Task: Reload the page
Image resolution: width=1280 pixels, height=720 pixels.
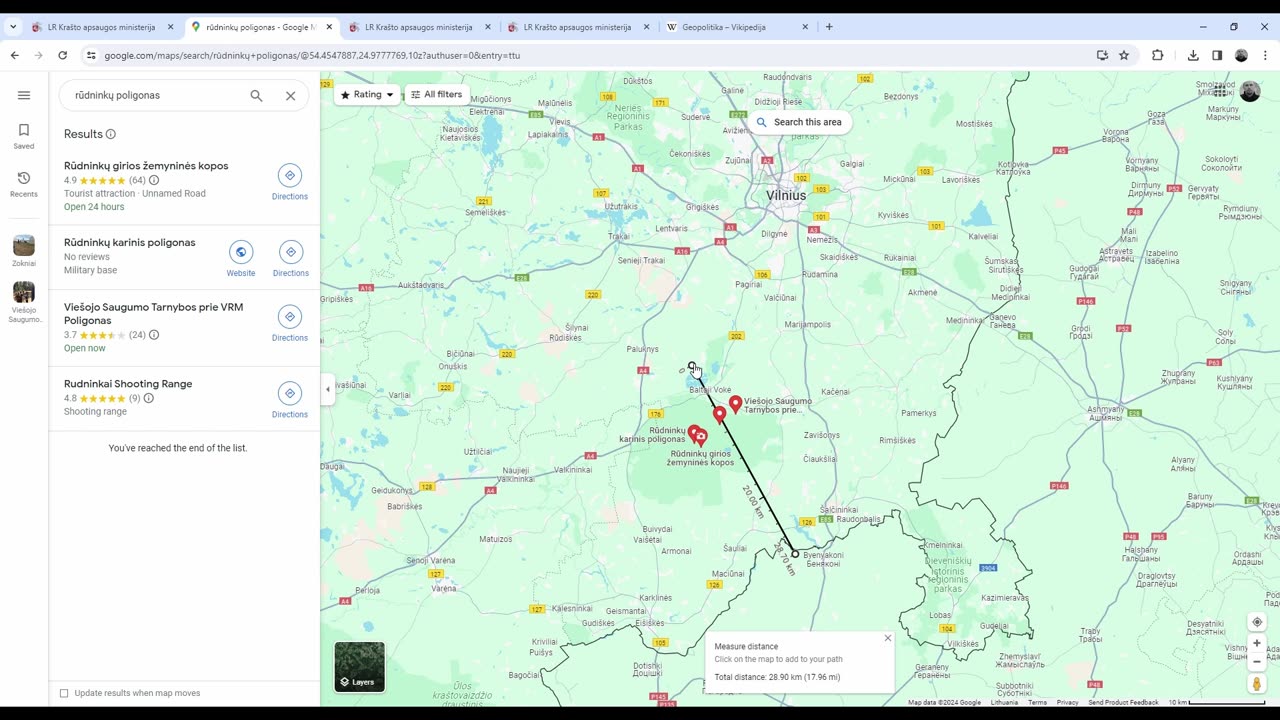Action: tap(62, 55)
